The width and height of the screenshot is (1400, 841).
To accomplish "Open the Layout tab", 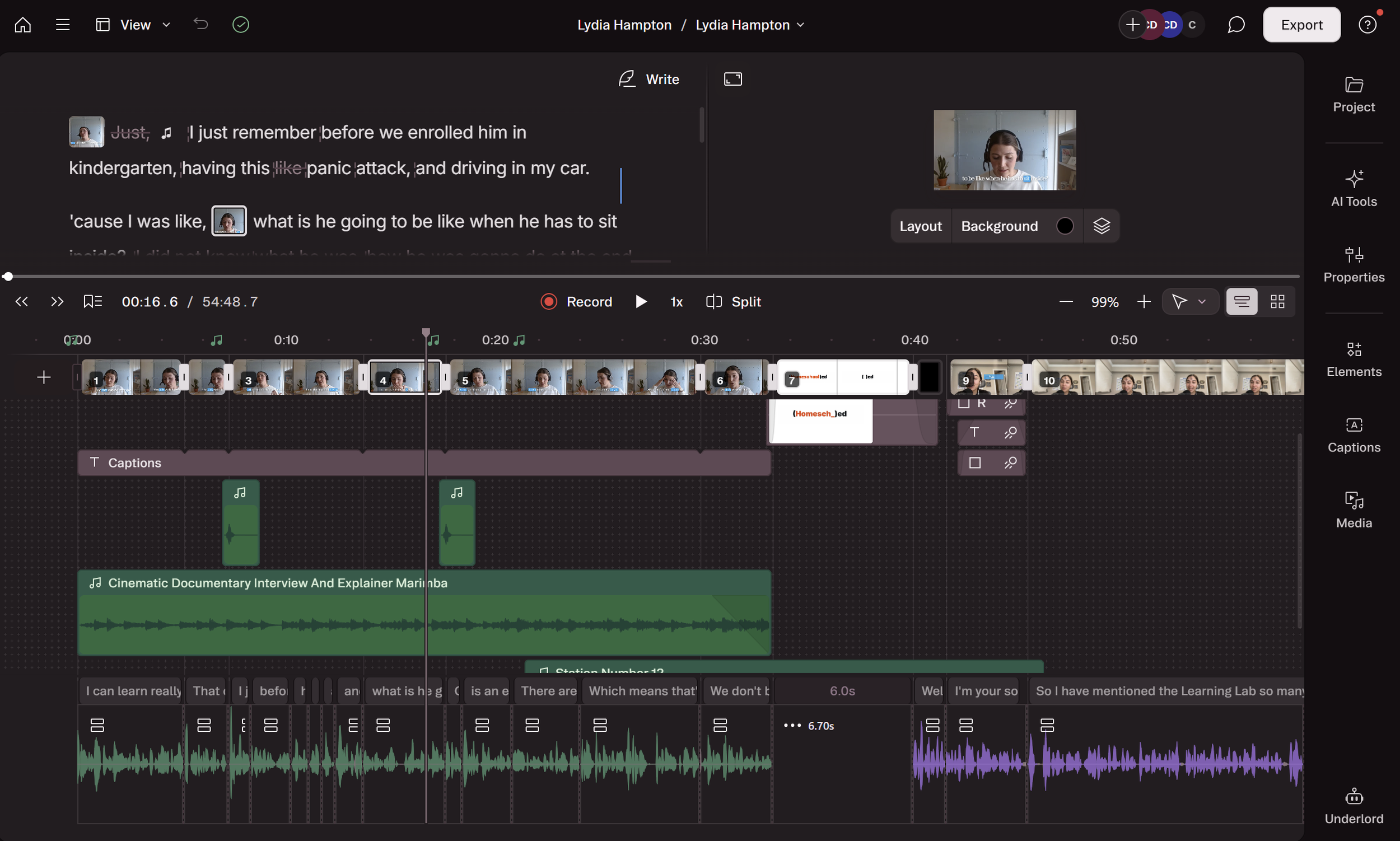I will click(920, 226).
